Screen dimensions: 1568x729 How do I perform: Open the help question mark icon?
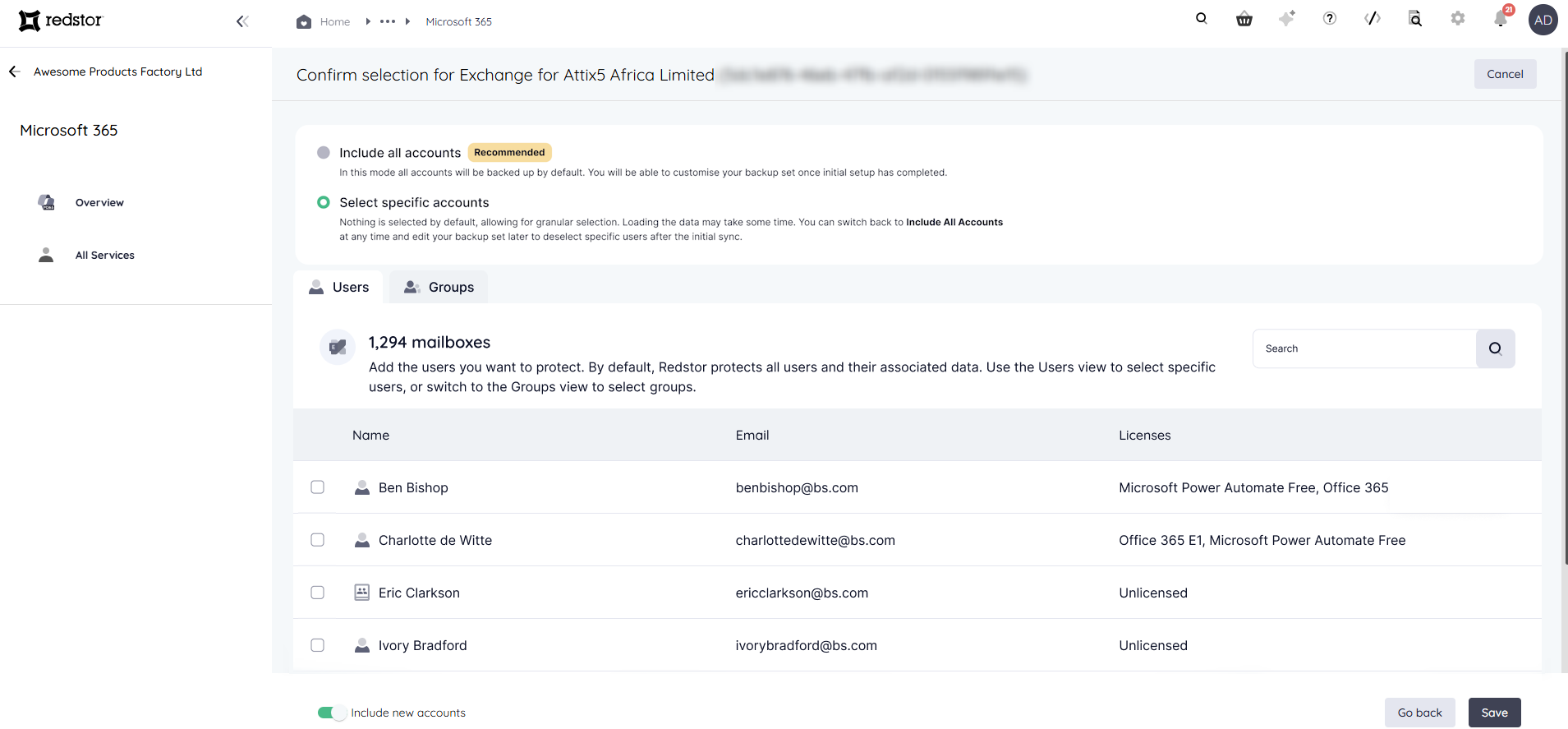(x=1330, y=18)
